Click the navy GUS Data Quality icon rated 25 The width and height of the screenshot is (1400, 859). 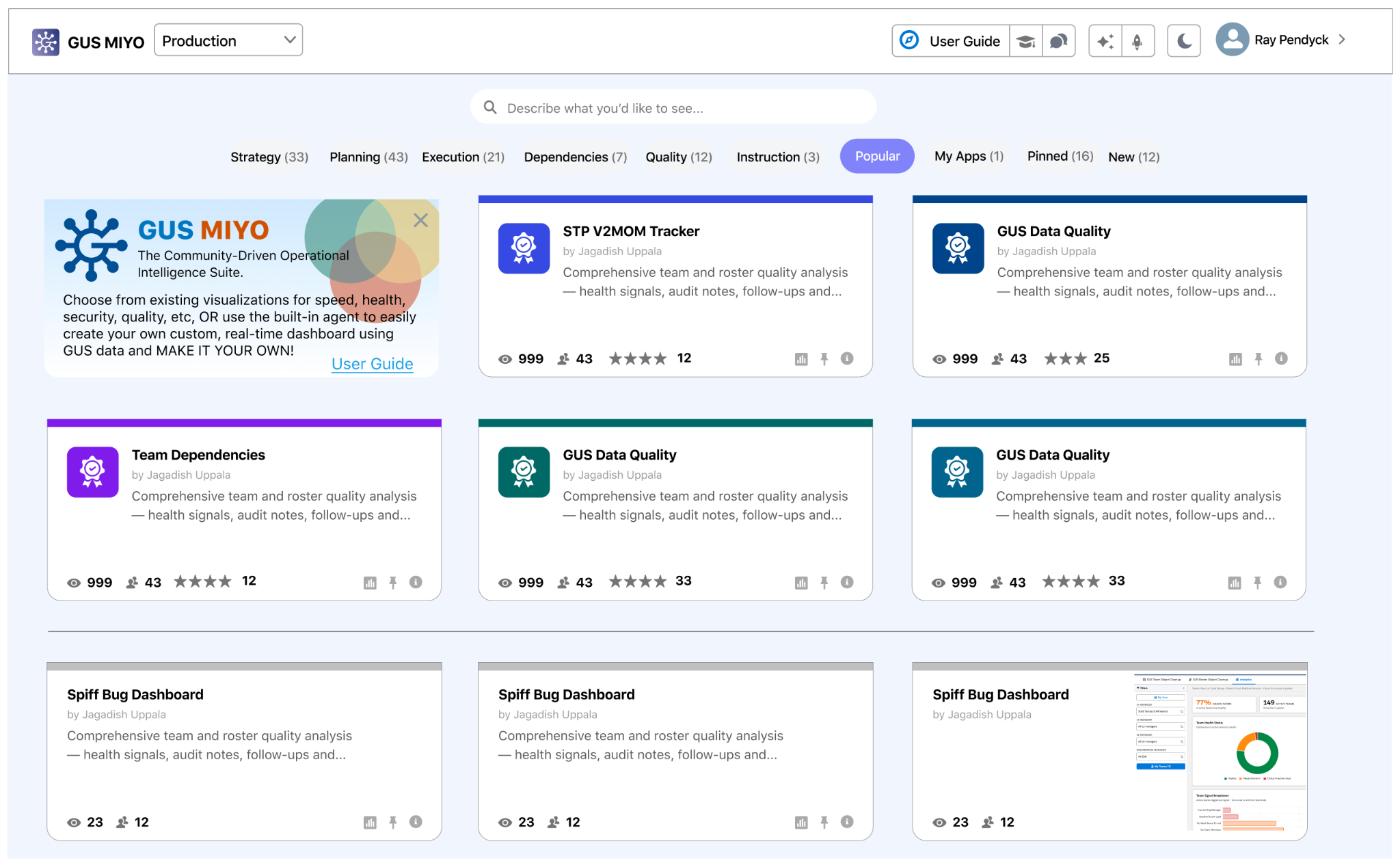958,248
